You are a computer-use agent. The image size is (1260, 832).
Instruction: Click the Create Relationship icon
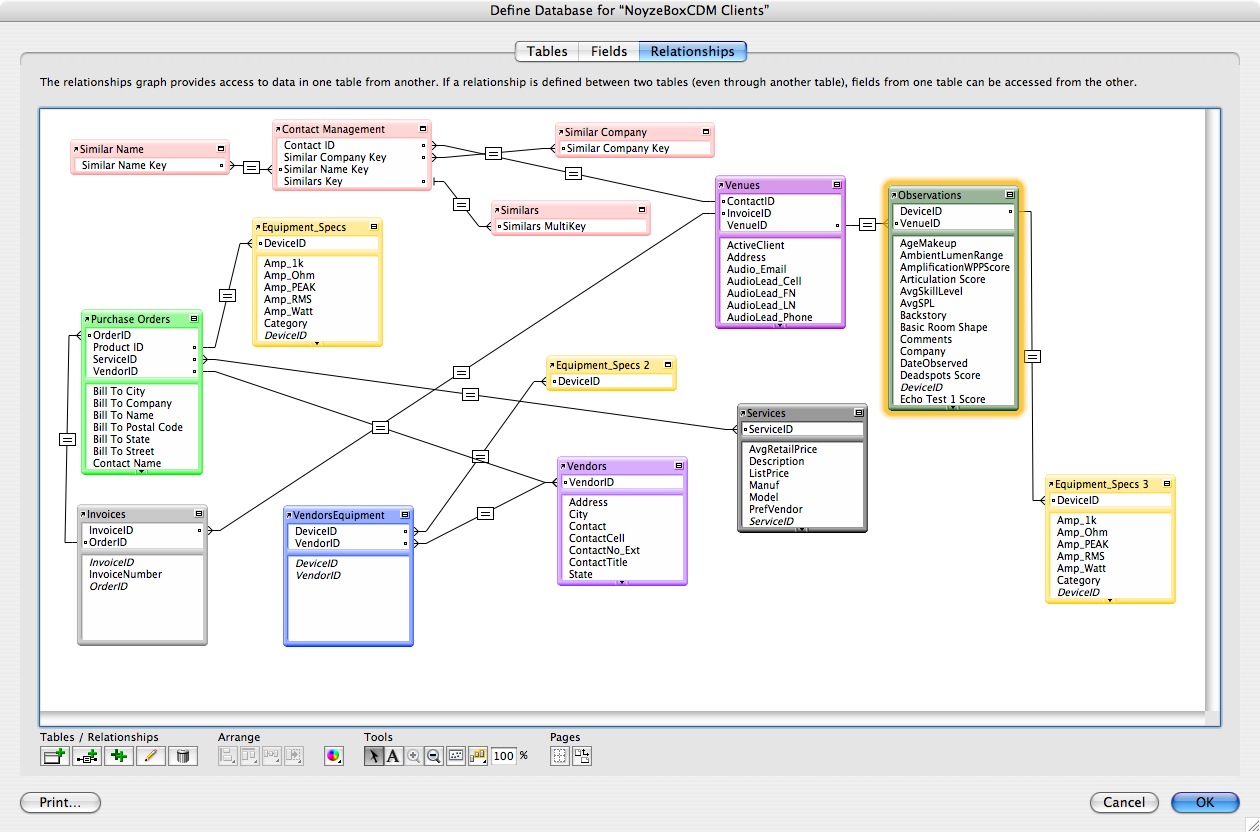[x=86, y=757]
